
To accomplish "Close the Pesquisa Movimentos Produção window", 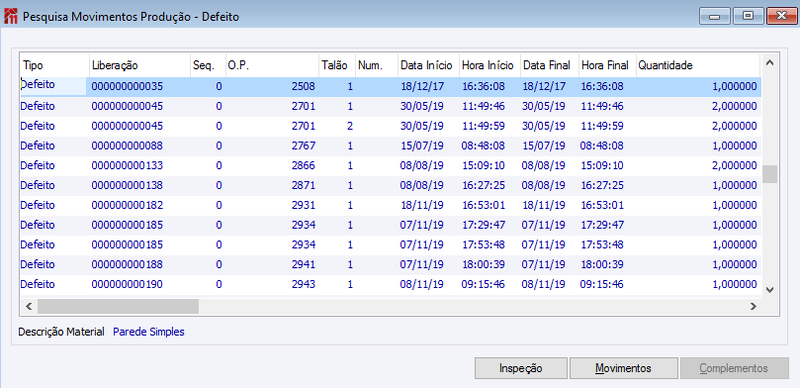I will (x=781, y=17).
